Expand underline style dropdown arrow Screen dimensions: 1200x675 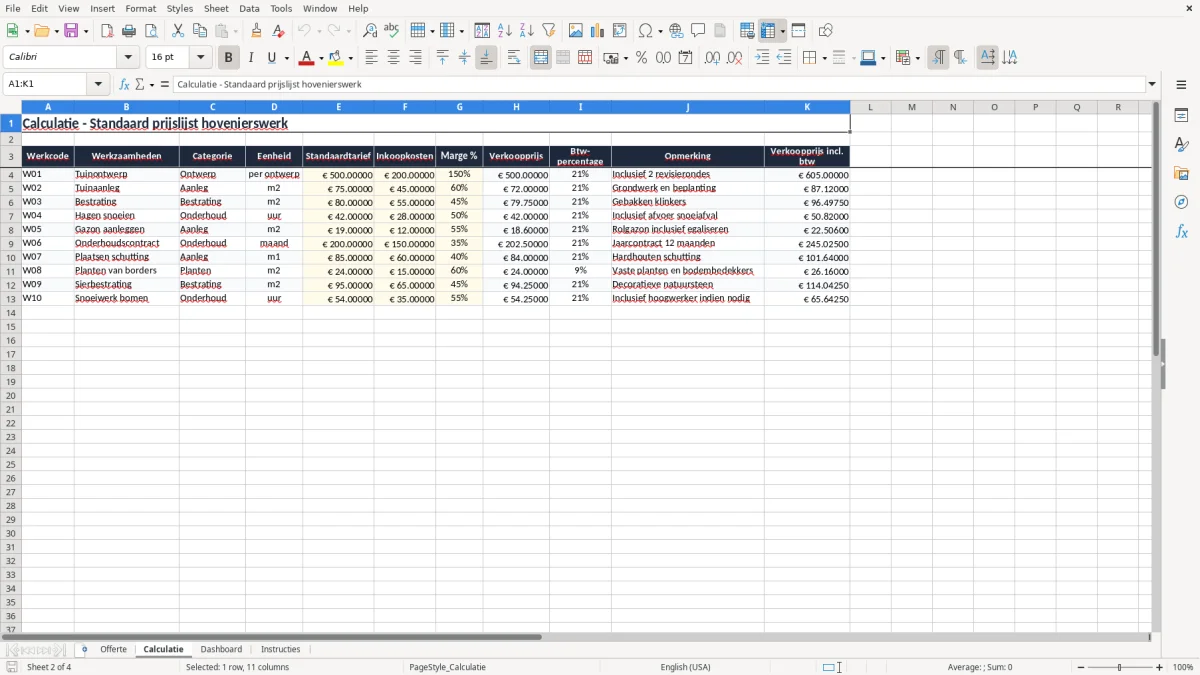pyautogui.click(x=286, y=58)
